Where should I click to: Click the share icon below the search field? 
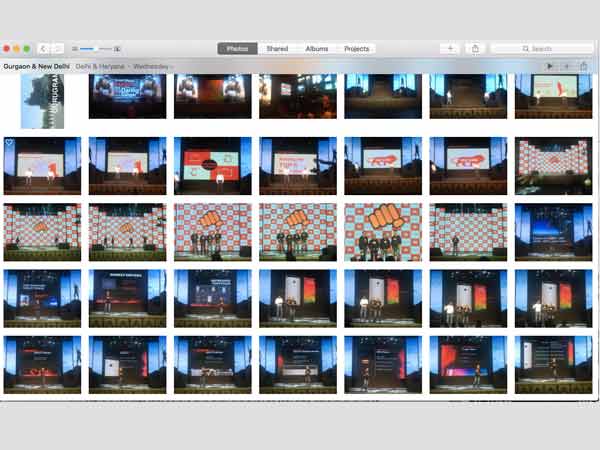click(x=583, y=66)
